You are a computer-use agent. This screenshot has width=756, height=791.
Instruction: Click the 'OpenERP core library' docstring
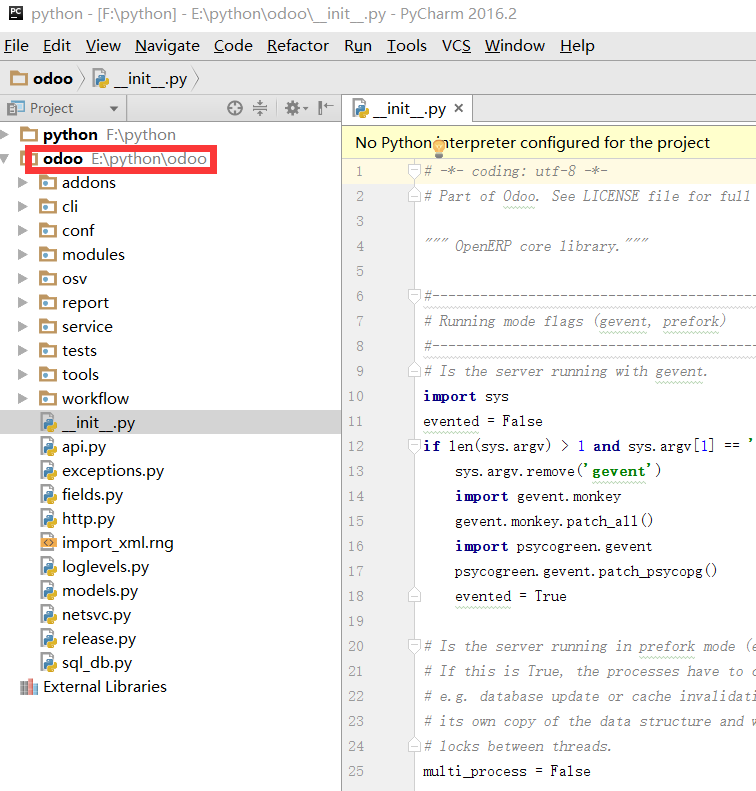(x=536, y=246)
